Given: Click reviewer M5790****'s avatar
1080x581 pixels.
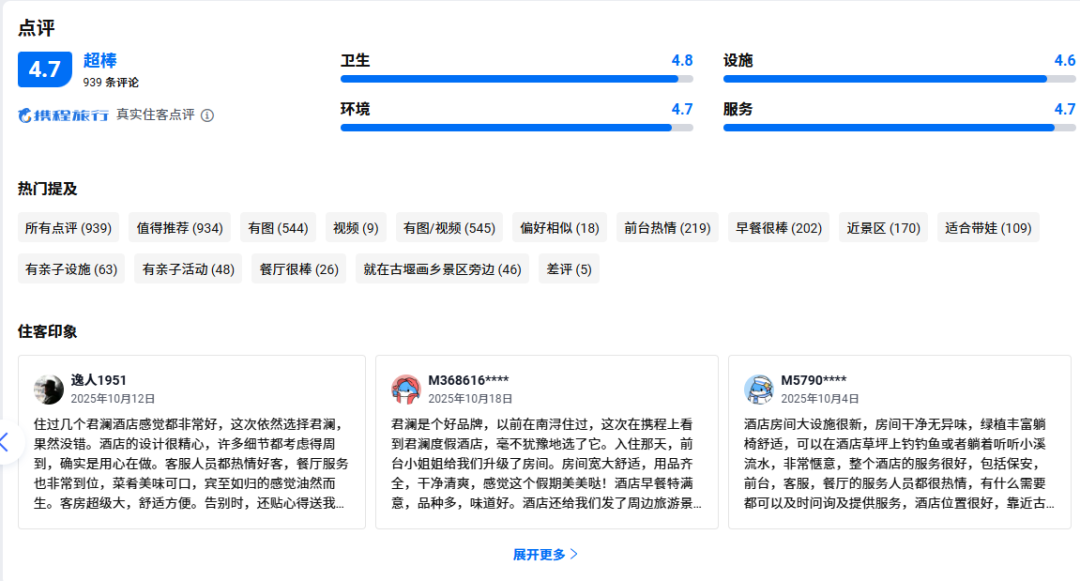Looking at the screenshot, I should click(759, 388).
